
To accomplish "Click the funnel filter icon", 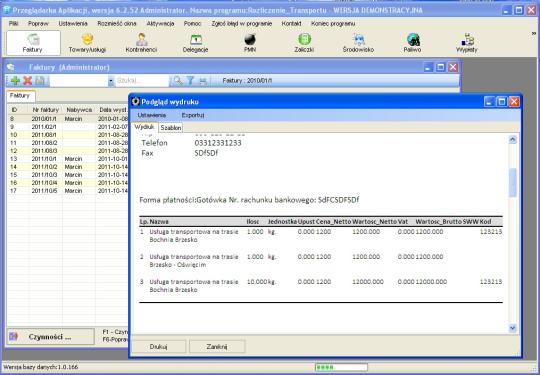I will pyautogui.click(x=190, y=81).
